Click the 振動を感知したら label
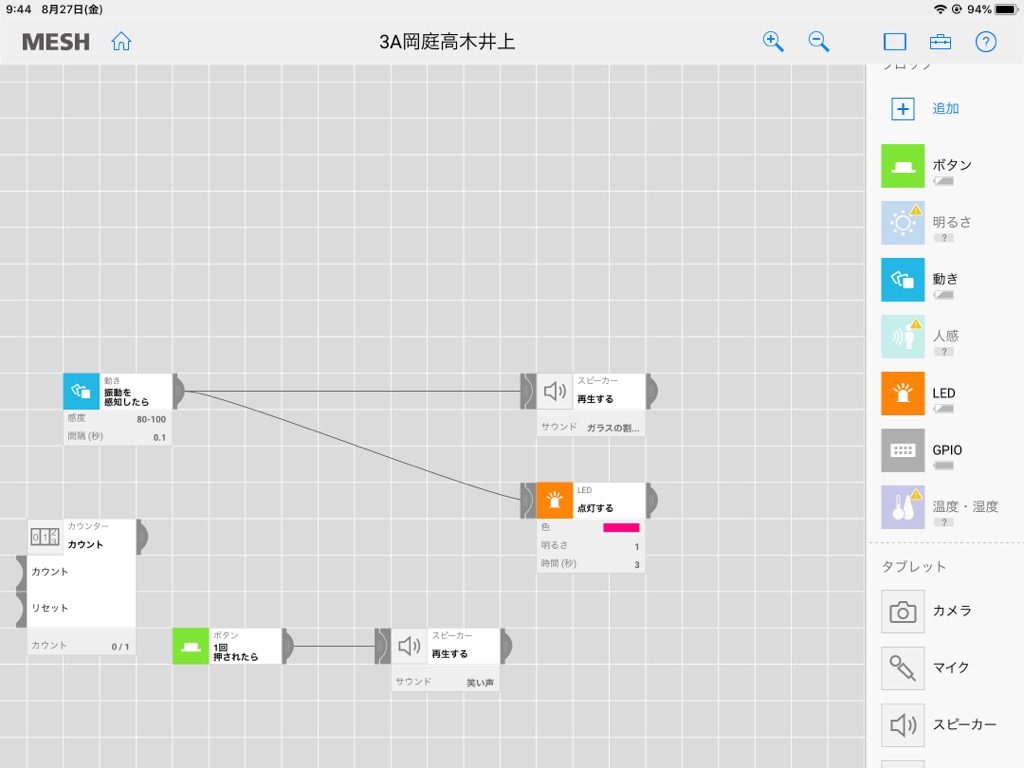Viewport: 1024px width, 768px height. coord(126,397)
